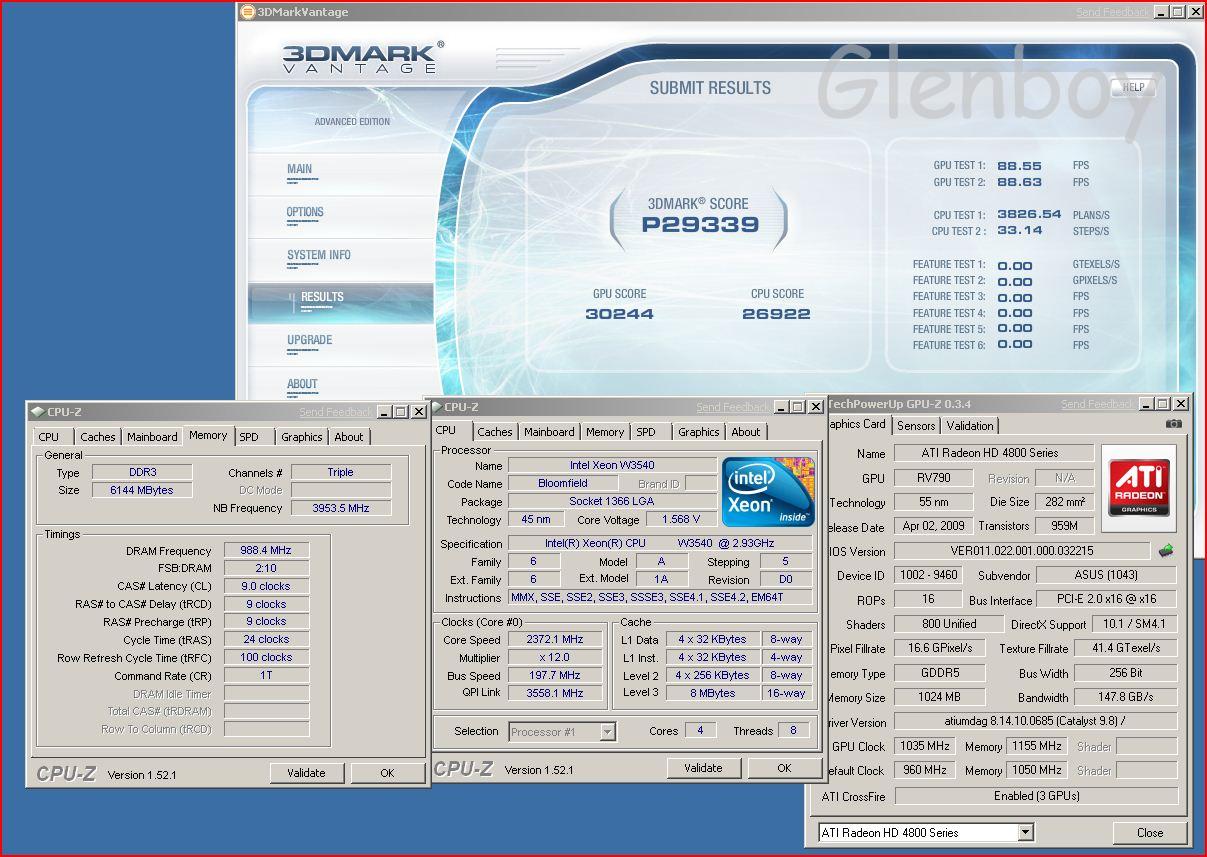
Task: Click the BIOS save chip icon in GPU-Z
Action: pyautogui.click(x=1165, y=550)
